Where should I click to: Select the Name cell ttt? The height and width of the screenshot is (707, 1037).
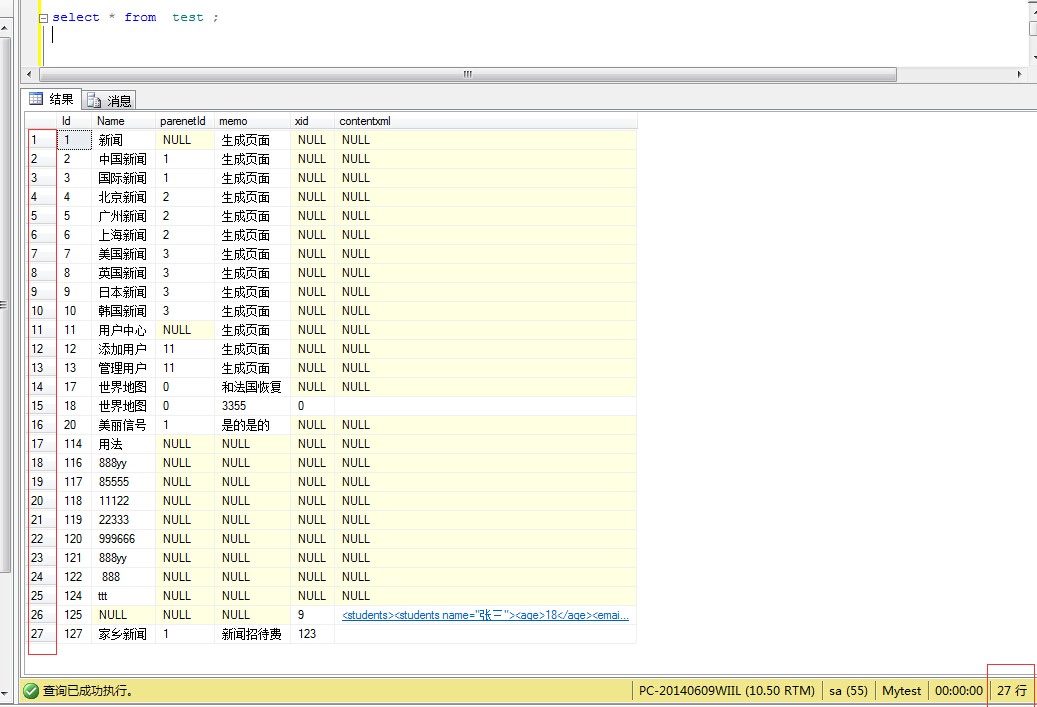click(123, 597)
